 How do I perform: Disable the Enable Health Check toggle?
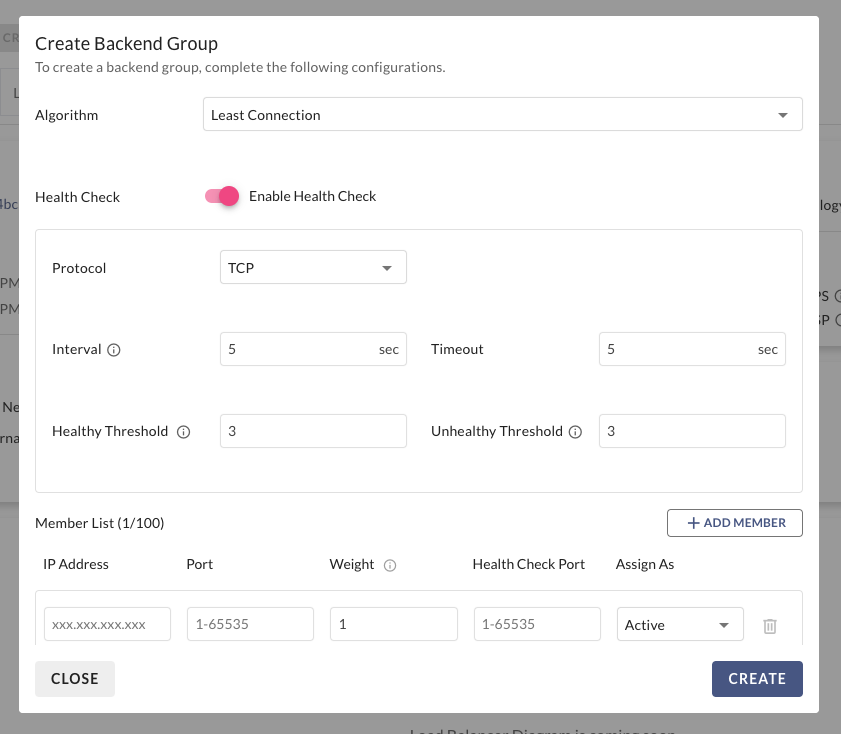pyautogui.click(x=222, y=196)
